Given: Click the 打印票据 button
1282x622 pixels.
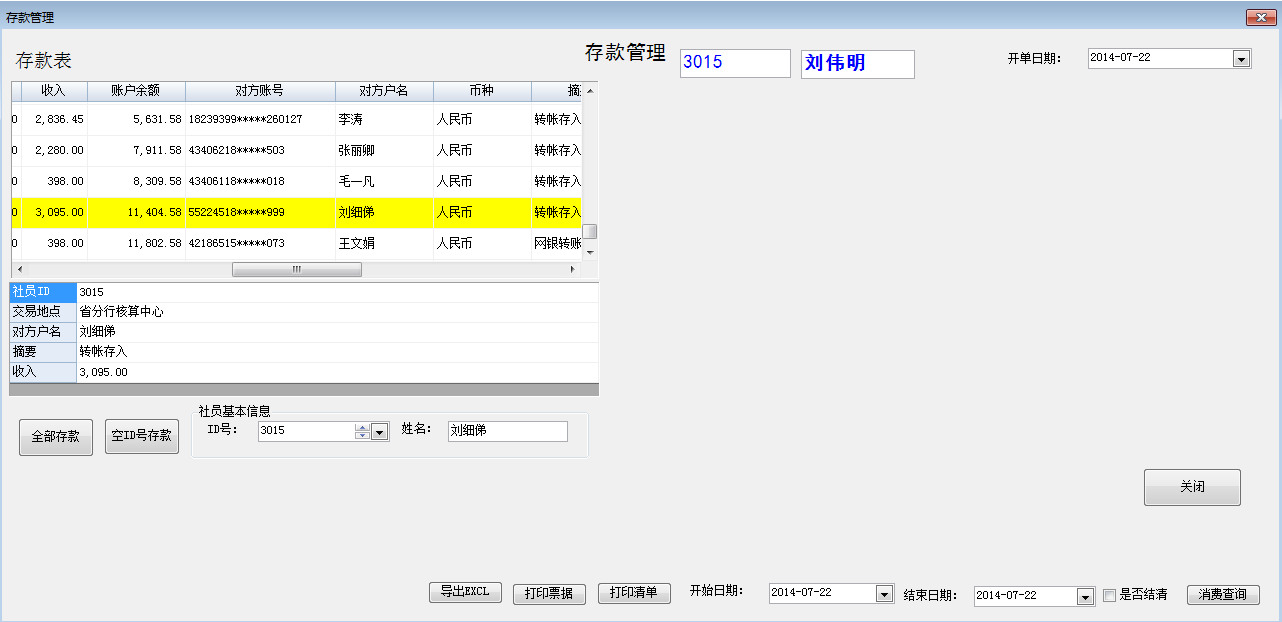Looking at the screenshot, I should click(549, 593).
